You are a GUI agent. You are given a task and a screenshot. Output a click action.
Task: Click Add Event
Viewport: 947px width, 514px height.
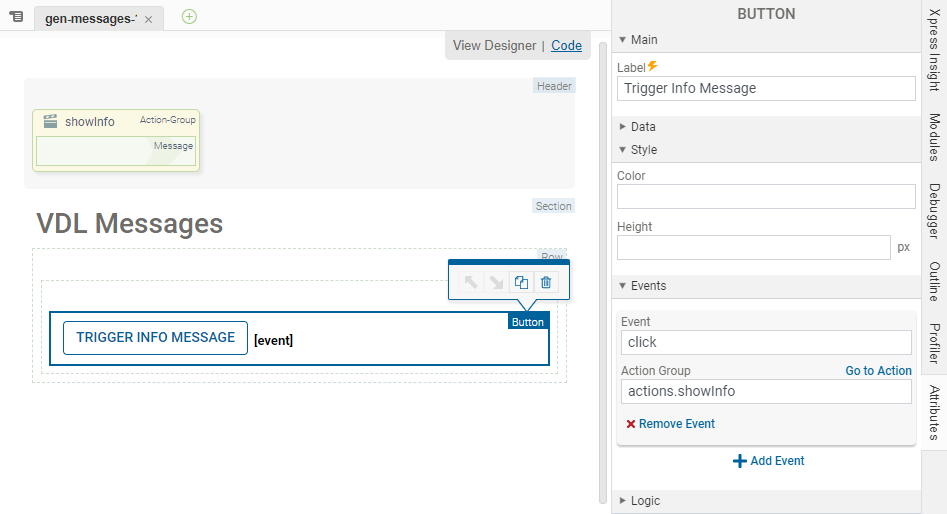(x=768, y=461)
